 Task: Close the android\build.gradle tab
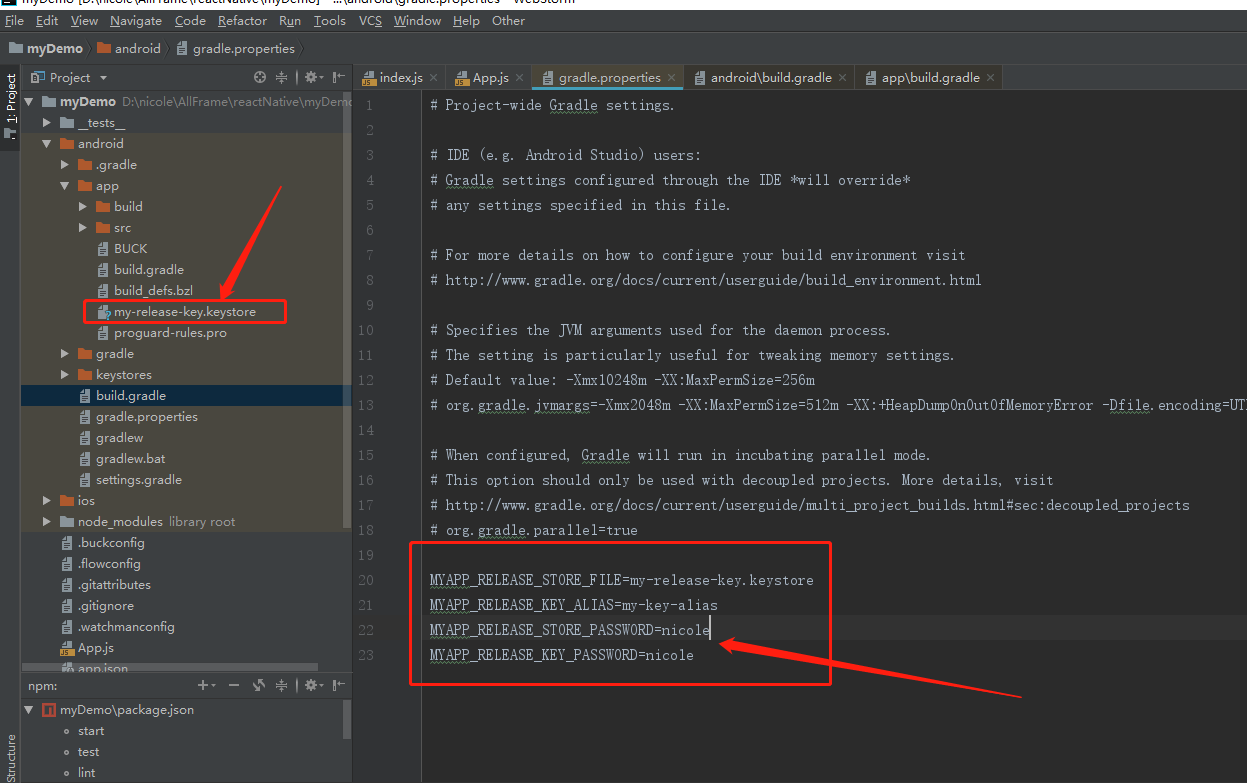click(x=843, y=77)
